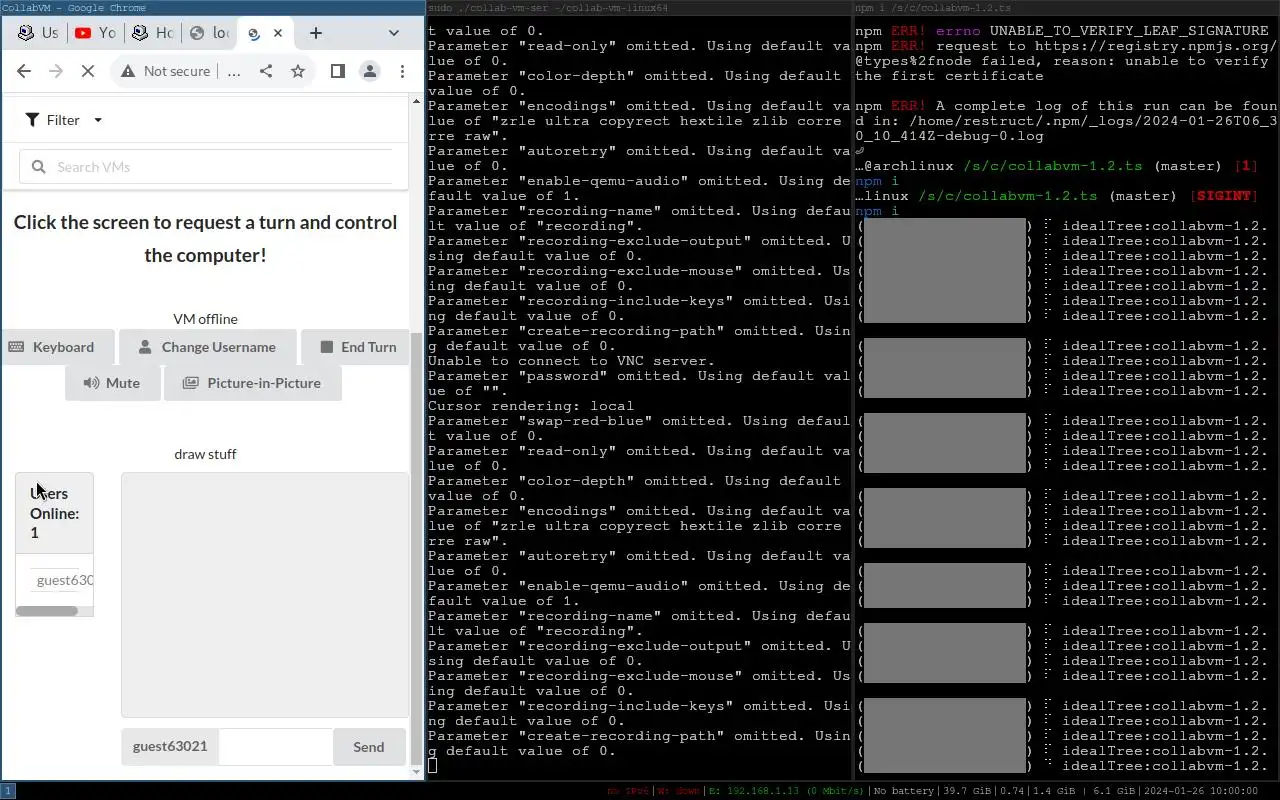This screenshot has width=1280, height=800.
Task: Switch to the "loc" browser tab
Action: coord(210,33)
